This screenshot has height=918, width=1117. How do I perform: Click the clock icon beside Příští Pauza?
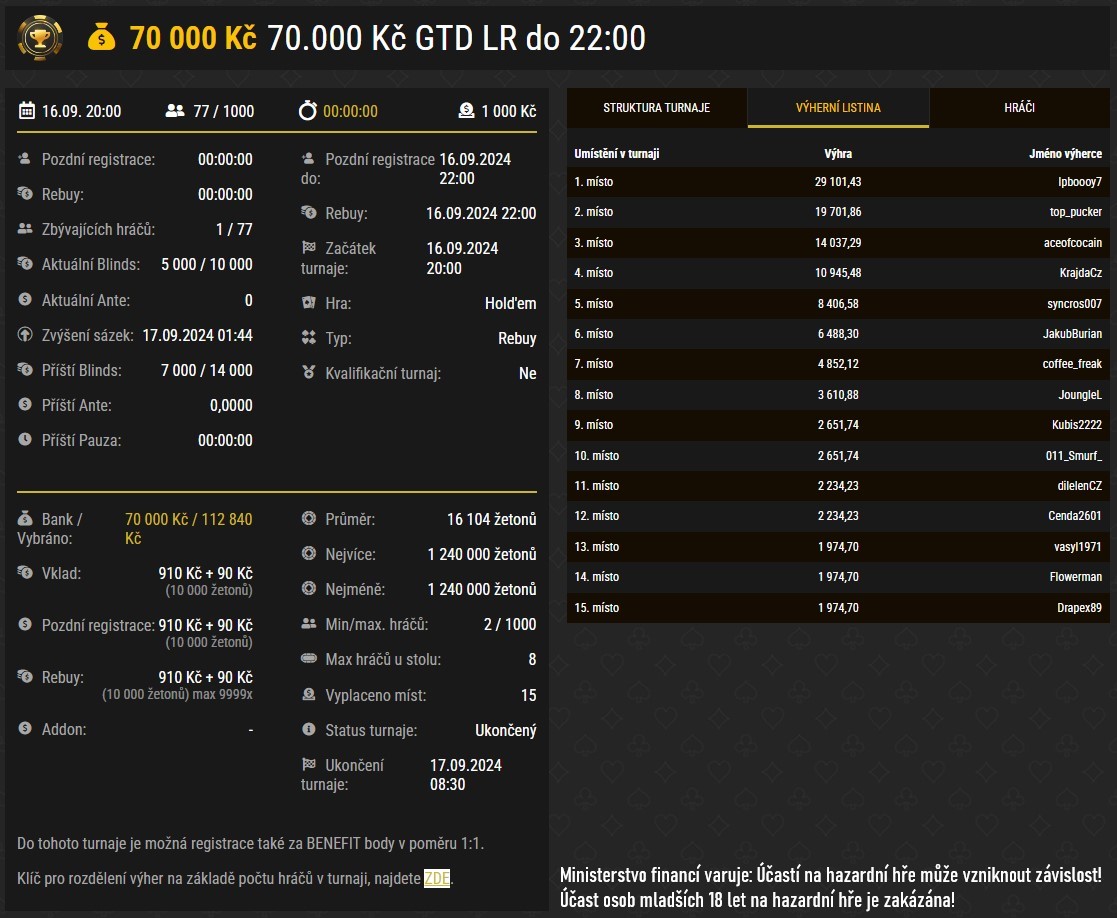[x=25, y=440]
